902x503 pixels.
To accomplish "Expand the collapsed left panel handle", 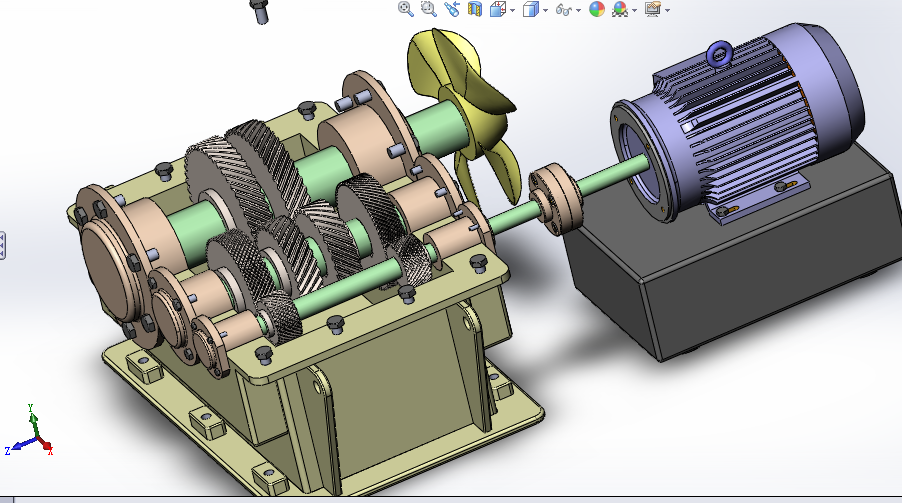I will 2,246.
